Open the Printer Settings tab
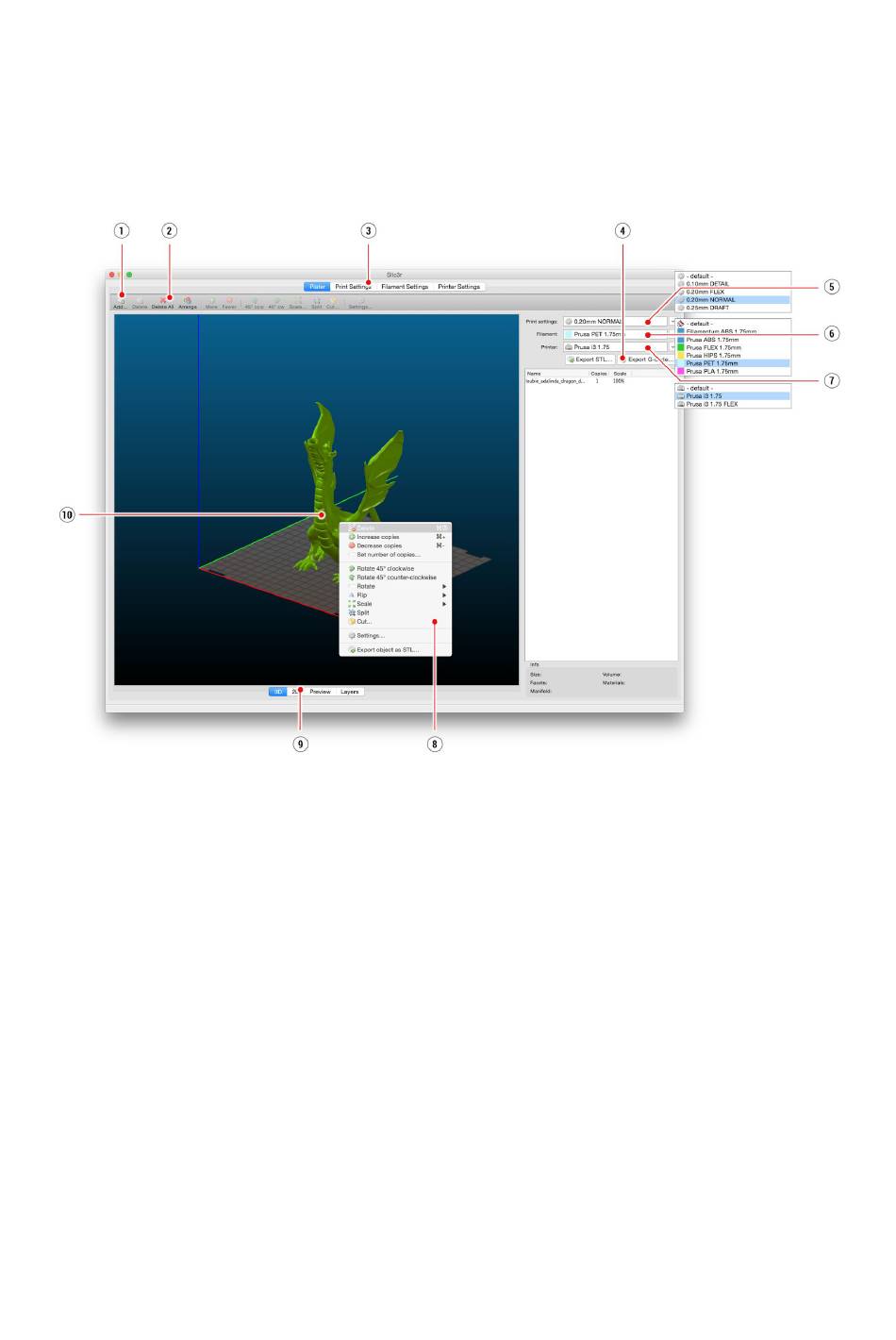The image size is (896, 1340). click(x=459, y=287)
